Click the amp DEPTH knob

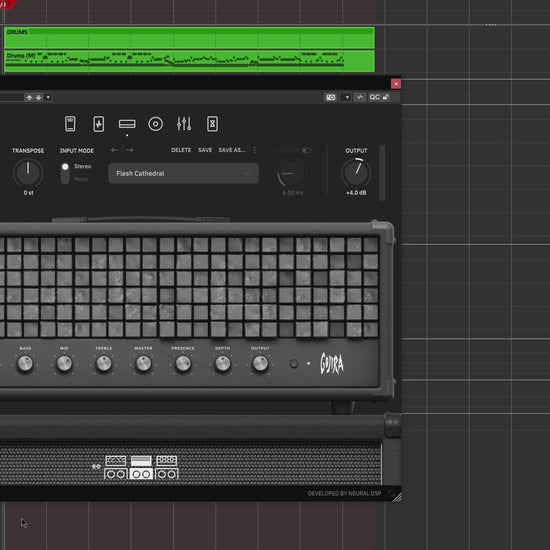pyautogui.click(x=222, y=363)
